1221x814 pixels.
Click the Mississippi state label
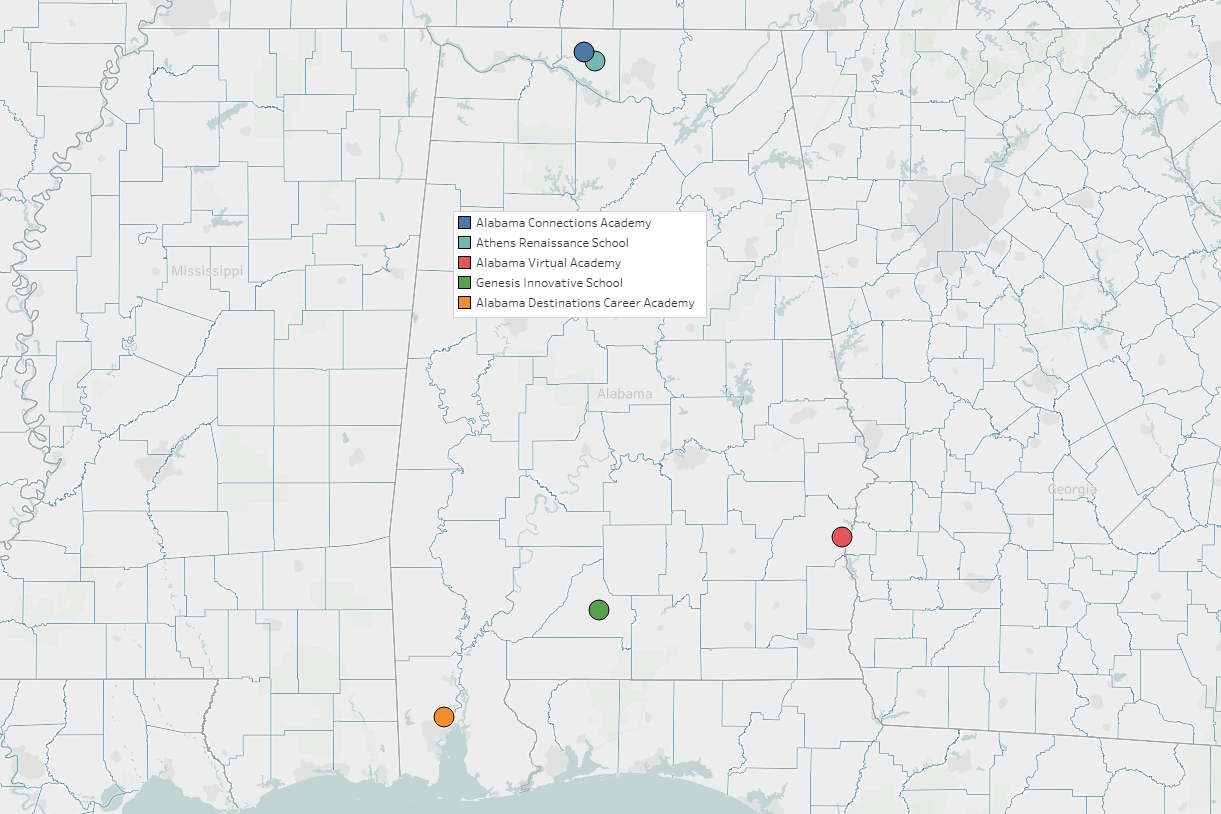coord(207,271)
